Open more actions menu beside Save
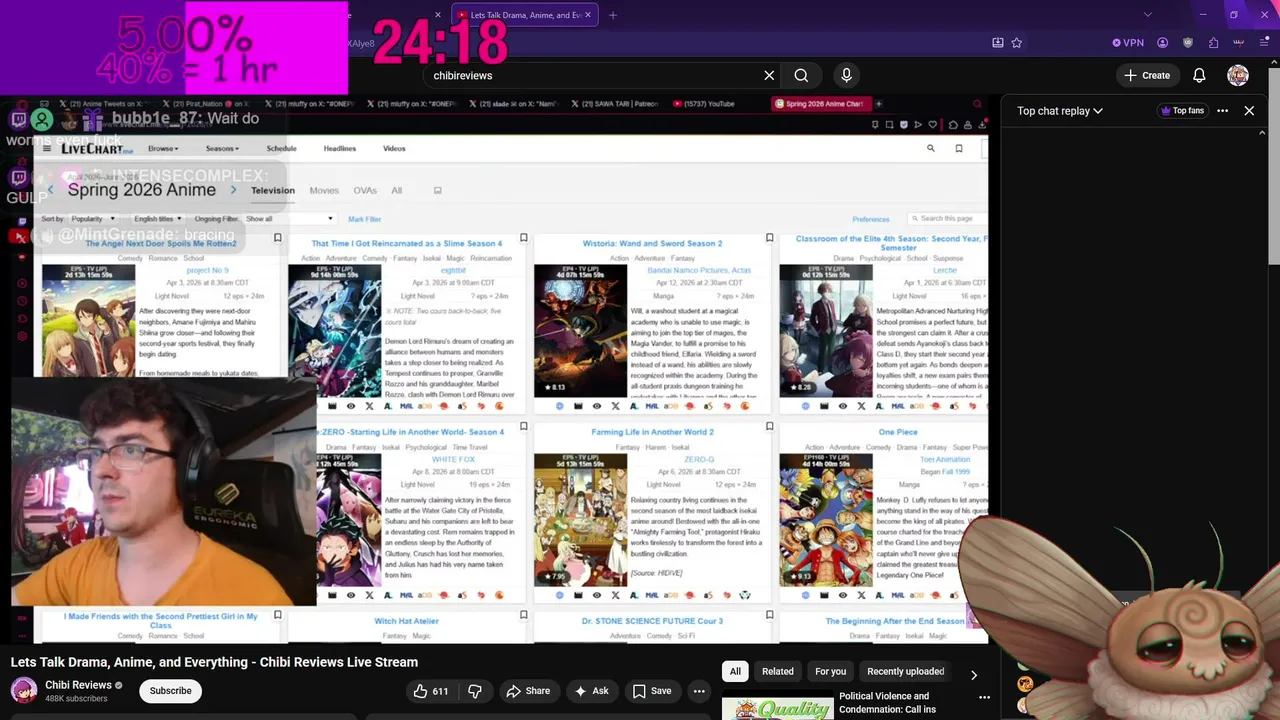 (699, 691)
